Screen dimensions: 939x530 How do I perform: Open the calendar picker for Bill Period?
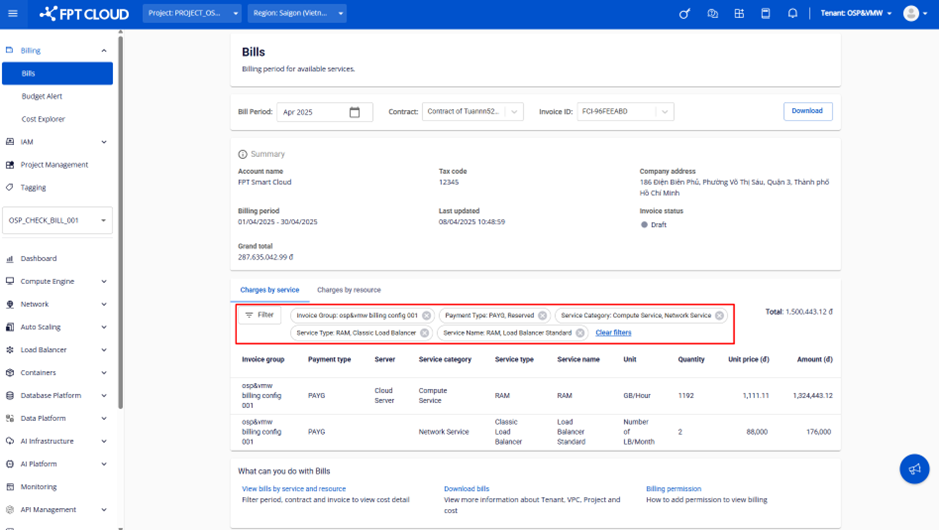pyautogui.click(x=354, y=112)
